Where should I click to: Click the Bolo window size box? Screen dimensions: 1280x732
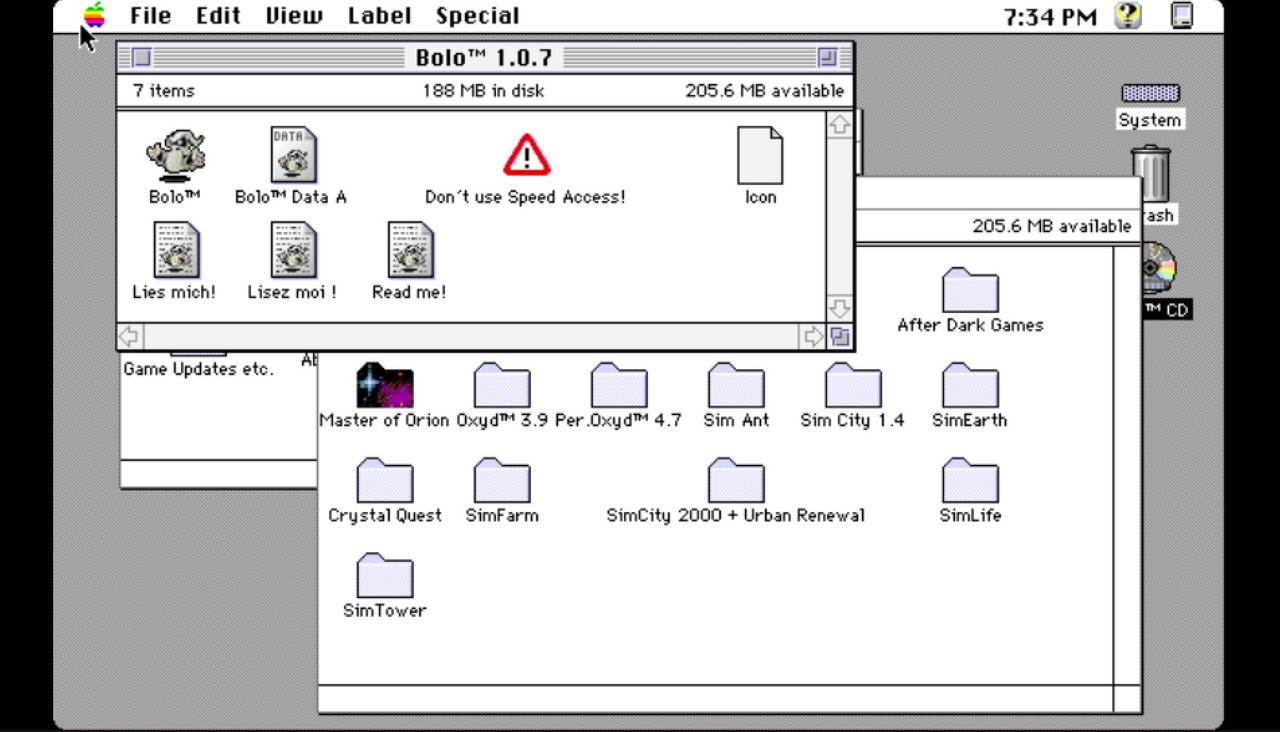point(840,337)
